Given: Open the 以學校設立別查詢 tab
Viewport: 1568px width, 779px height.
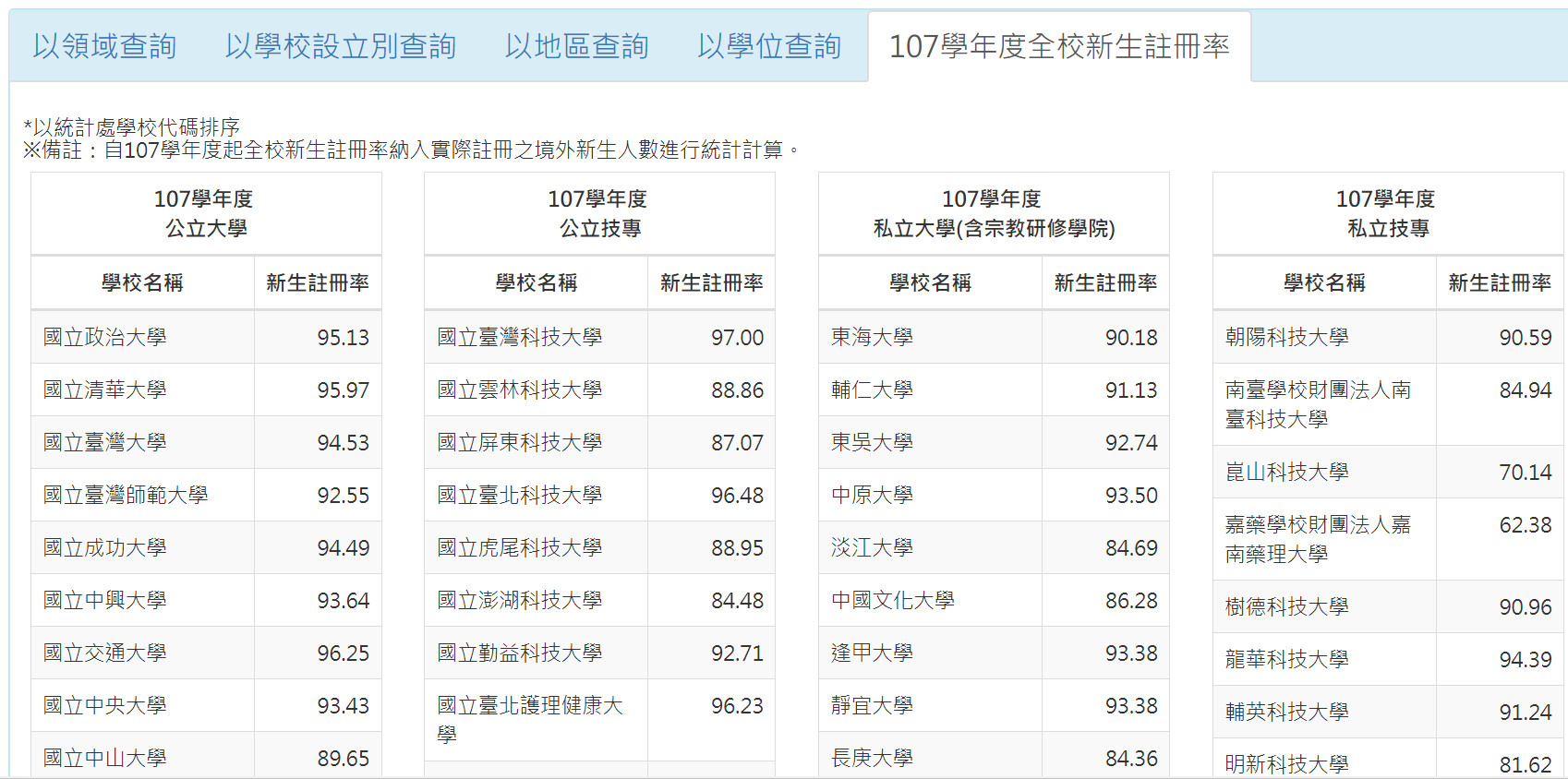Looking at the screenshot, I should 341,46.
